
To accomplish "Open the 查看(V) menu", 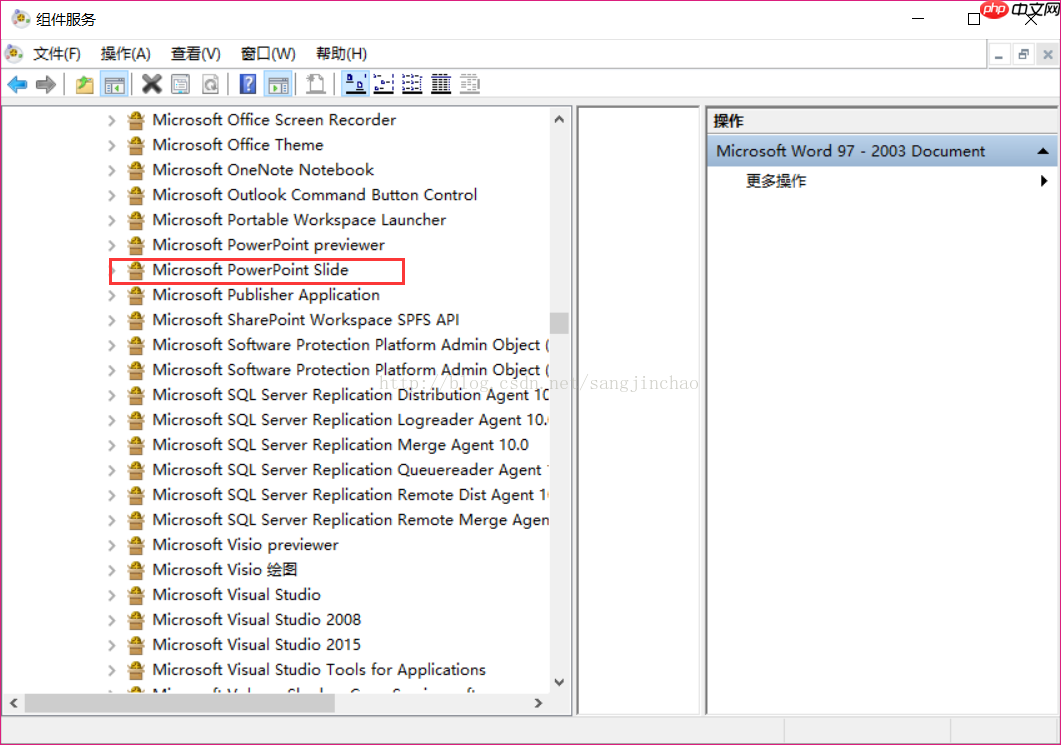I will coord(196,53).
